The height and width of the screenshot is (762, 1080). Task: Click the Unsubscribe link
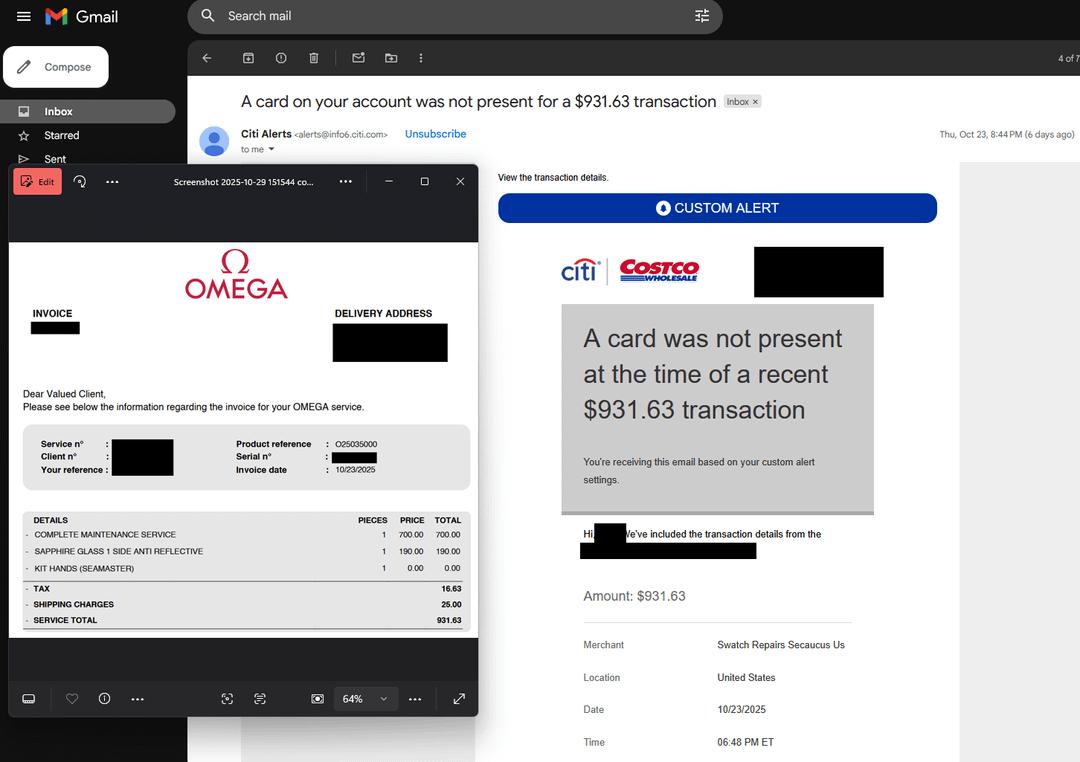click(x=435, y=134)
